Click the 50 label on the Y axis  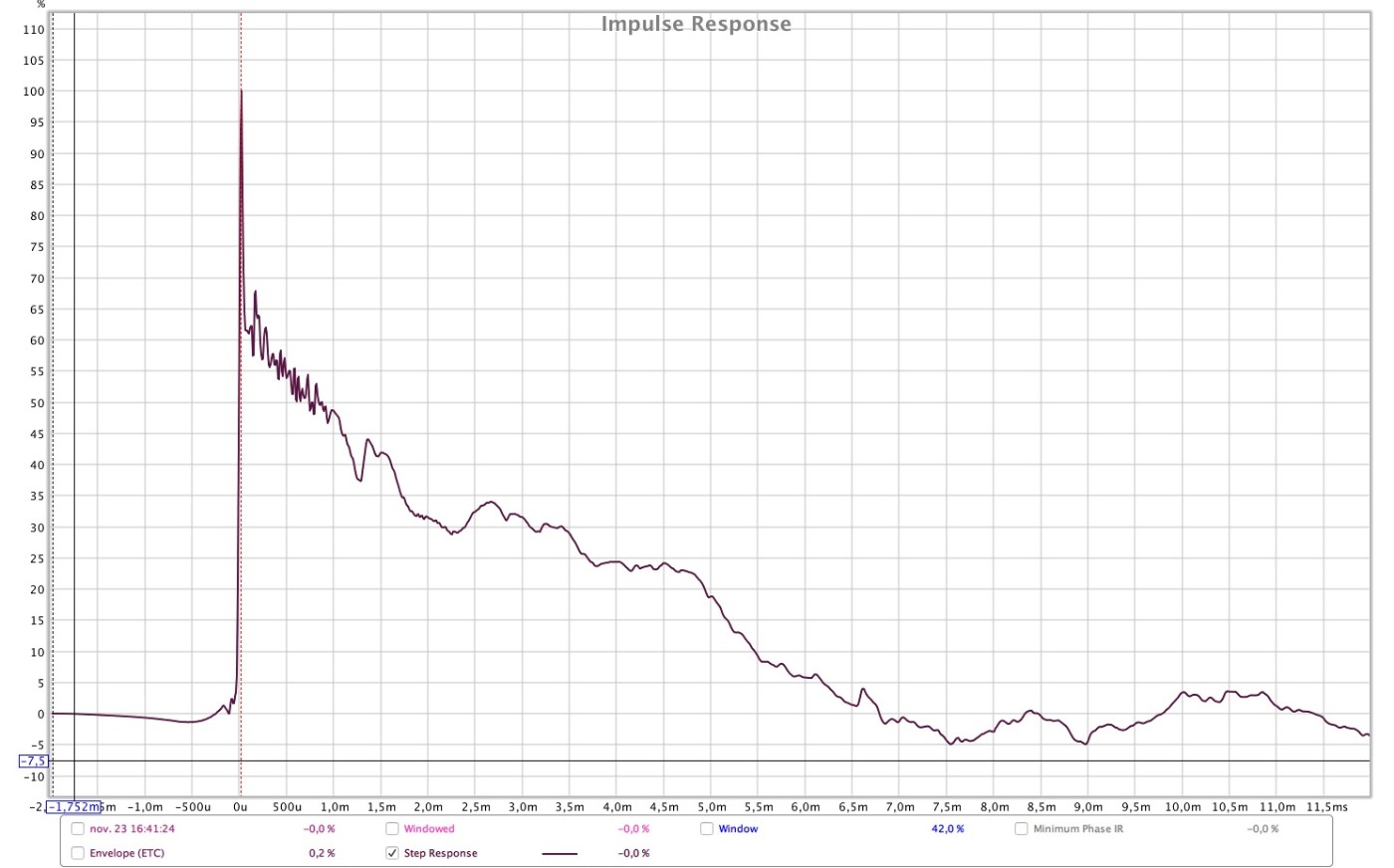pos(37,403)
